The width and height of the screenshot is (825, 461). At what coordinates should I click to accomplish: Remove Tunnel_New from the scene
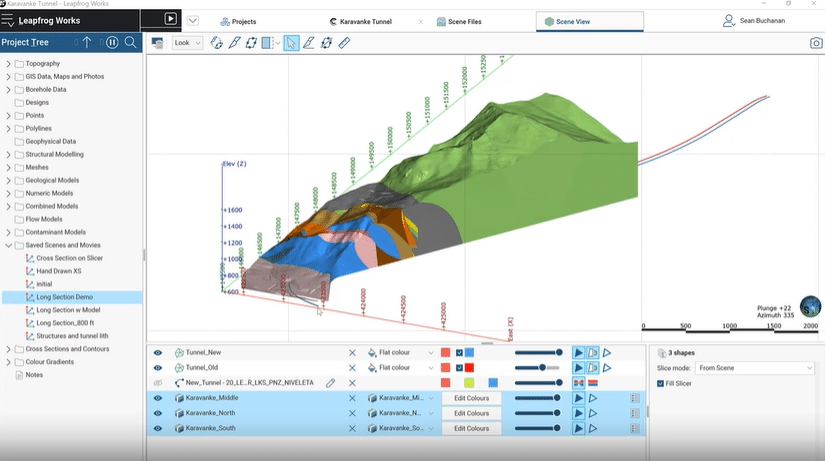coord(352,353)
